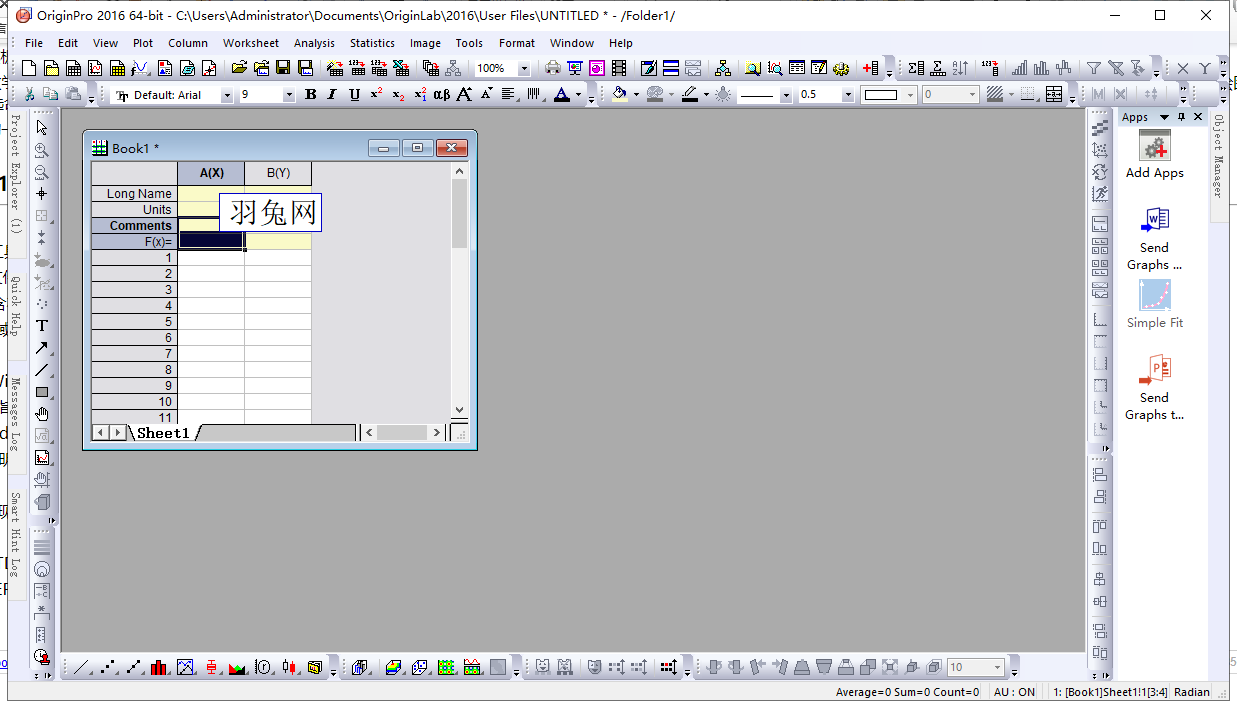Open the Statistics menu

(372, 43)
